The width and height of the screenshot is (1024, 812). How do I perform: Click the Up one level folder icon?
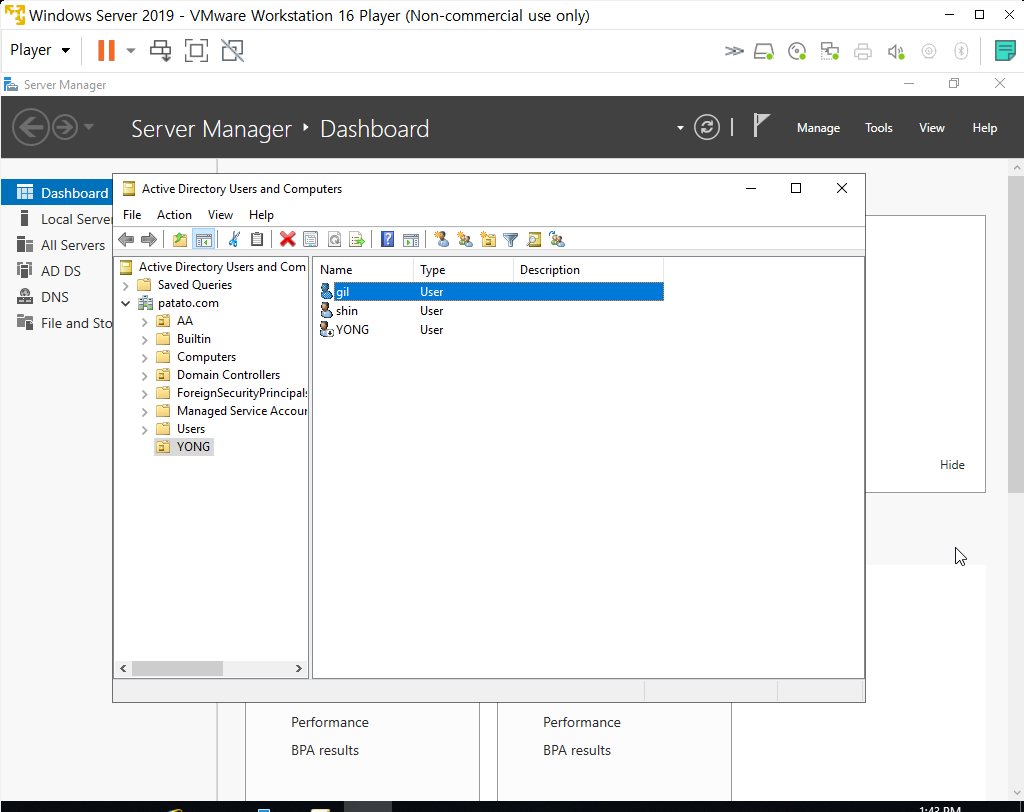pos(180,240)
